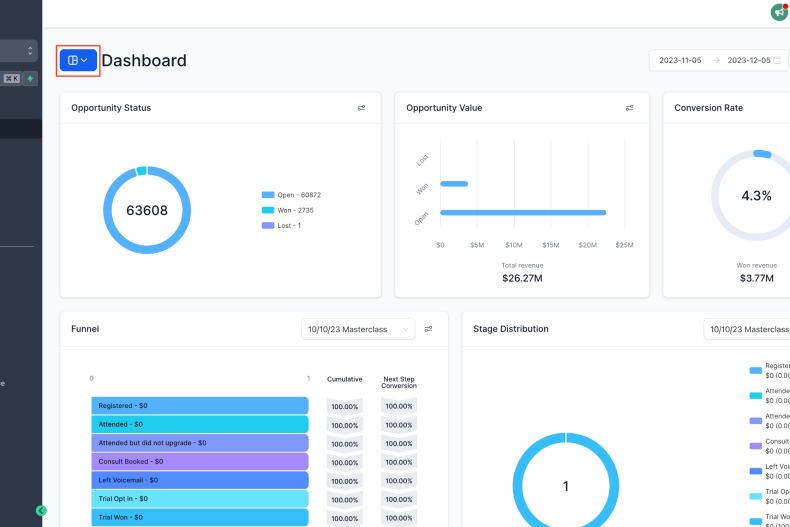
Task: Click the ⌘K search shortcut badge
Action: (11, 78)
